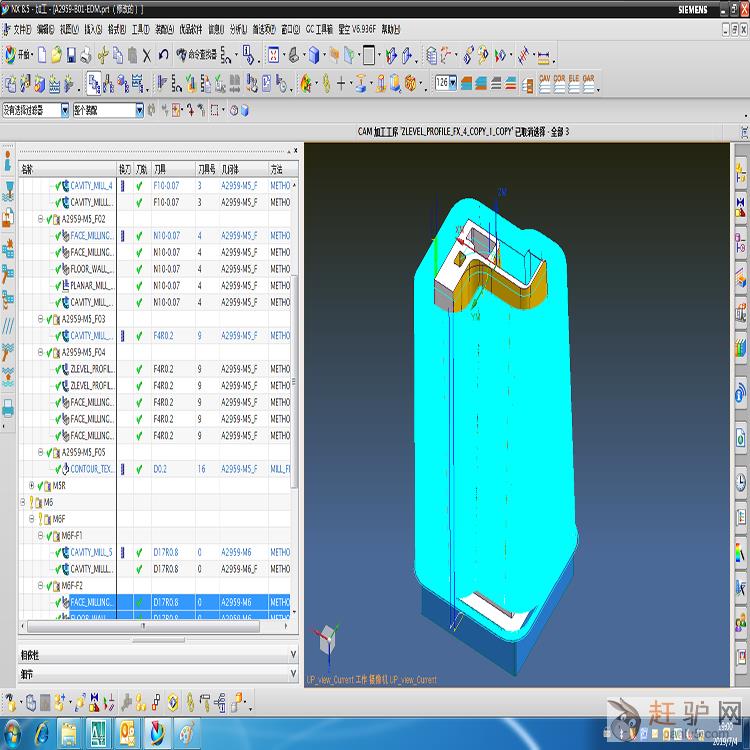The image size is (750, 750).
Task: Click the view triad cube in the viewport corner
Action: 327,638
